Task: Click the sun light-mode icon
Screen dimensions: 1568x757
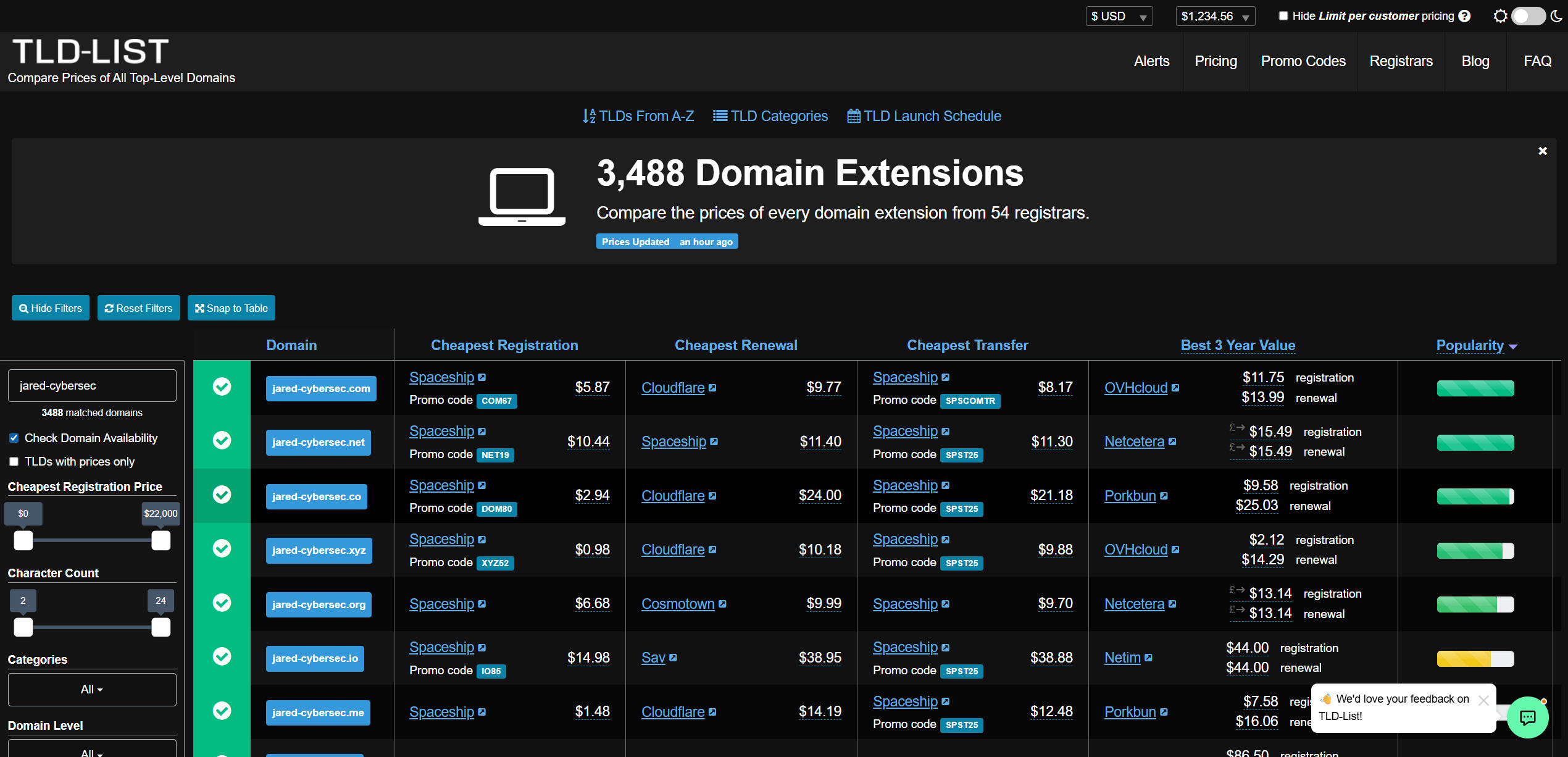Action: click(x=1500, y=17)
